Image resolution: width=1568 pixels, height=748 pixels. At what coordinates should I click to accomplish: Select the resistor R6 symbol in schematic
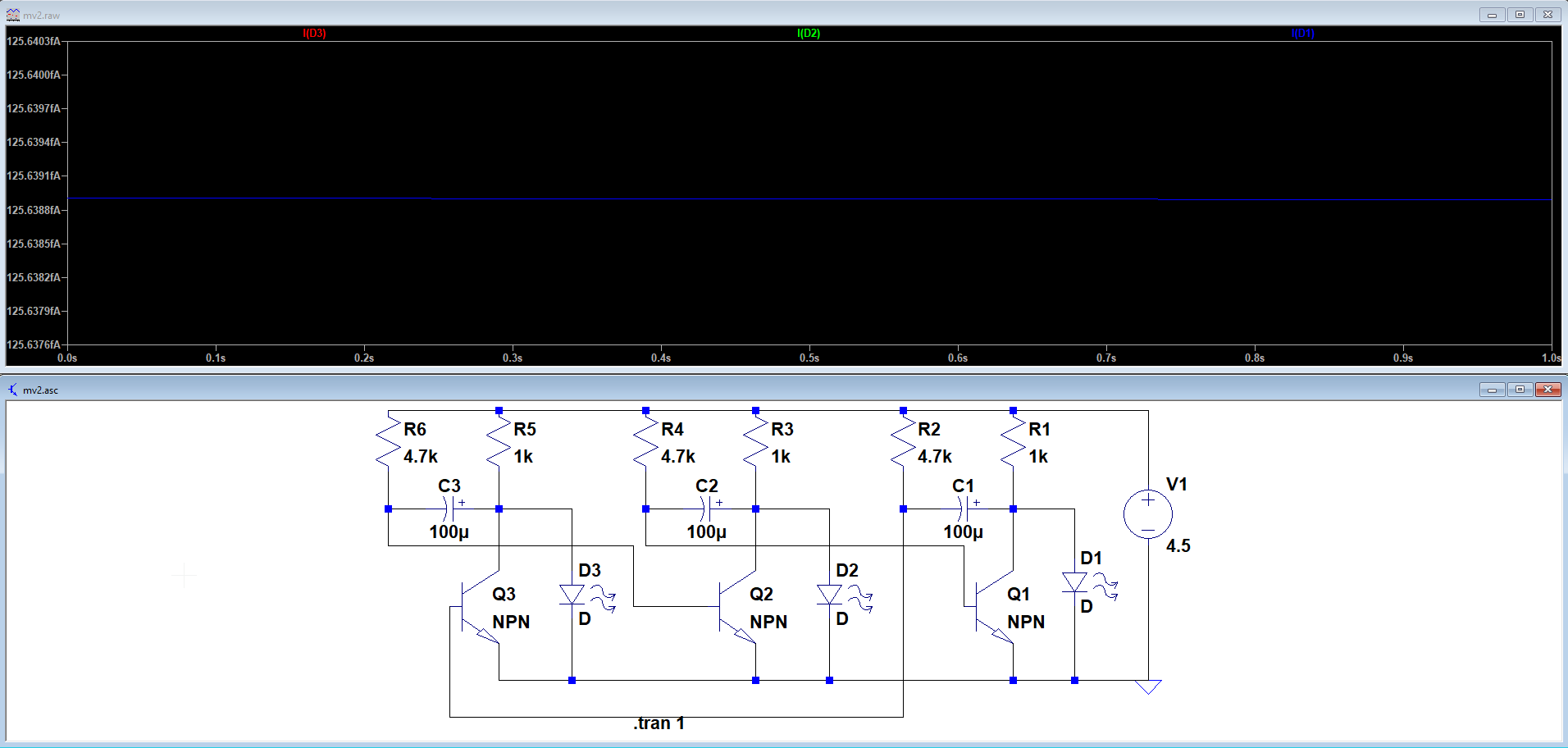388,443
